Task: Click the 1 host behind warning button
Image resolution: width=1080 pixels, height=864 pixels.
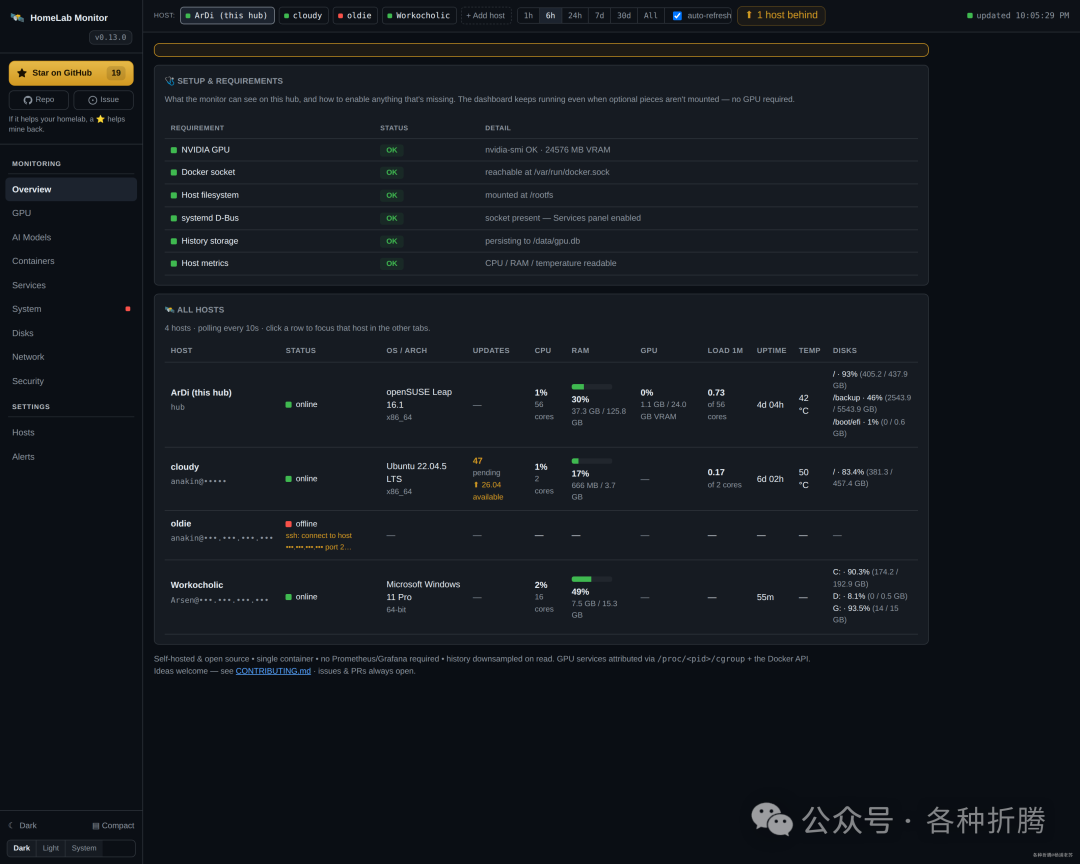Action: (781, 15)
